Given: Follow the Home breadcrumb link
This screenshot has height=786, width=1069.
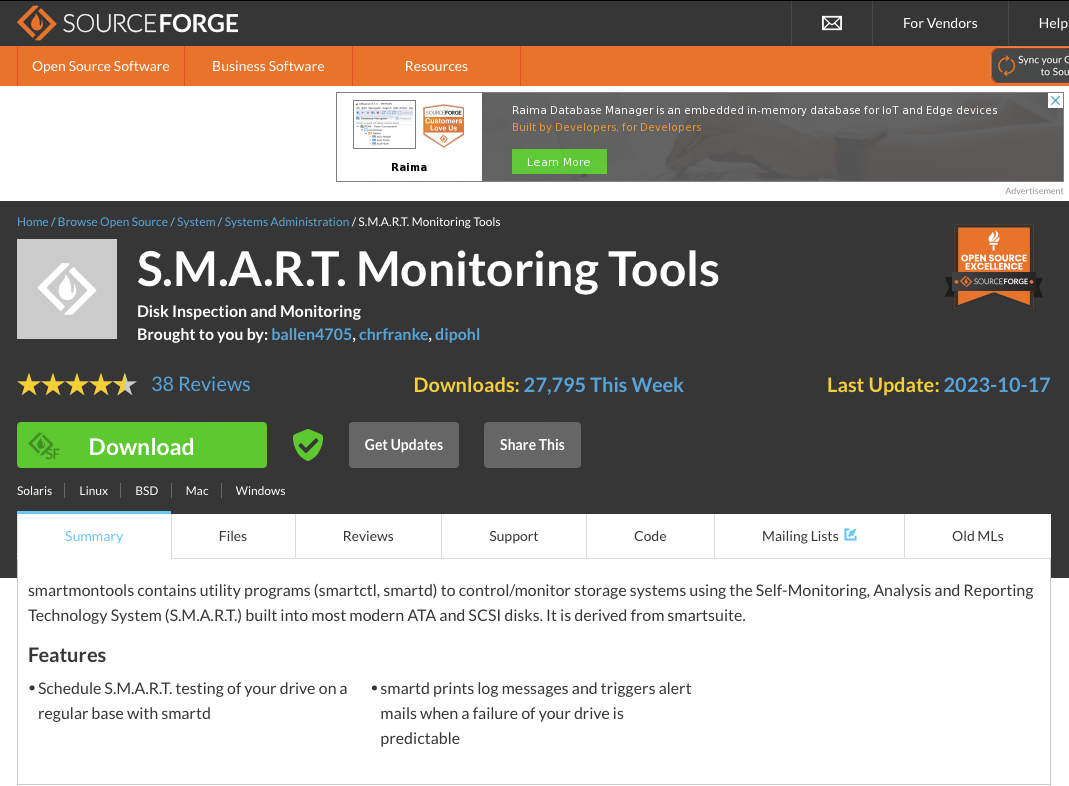Looking at the screenshot, I should pos(33,222).
